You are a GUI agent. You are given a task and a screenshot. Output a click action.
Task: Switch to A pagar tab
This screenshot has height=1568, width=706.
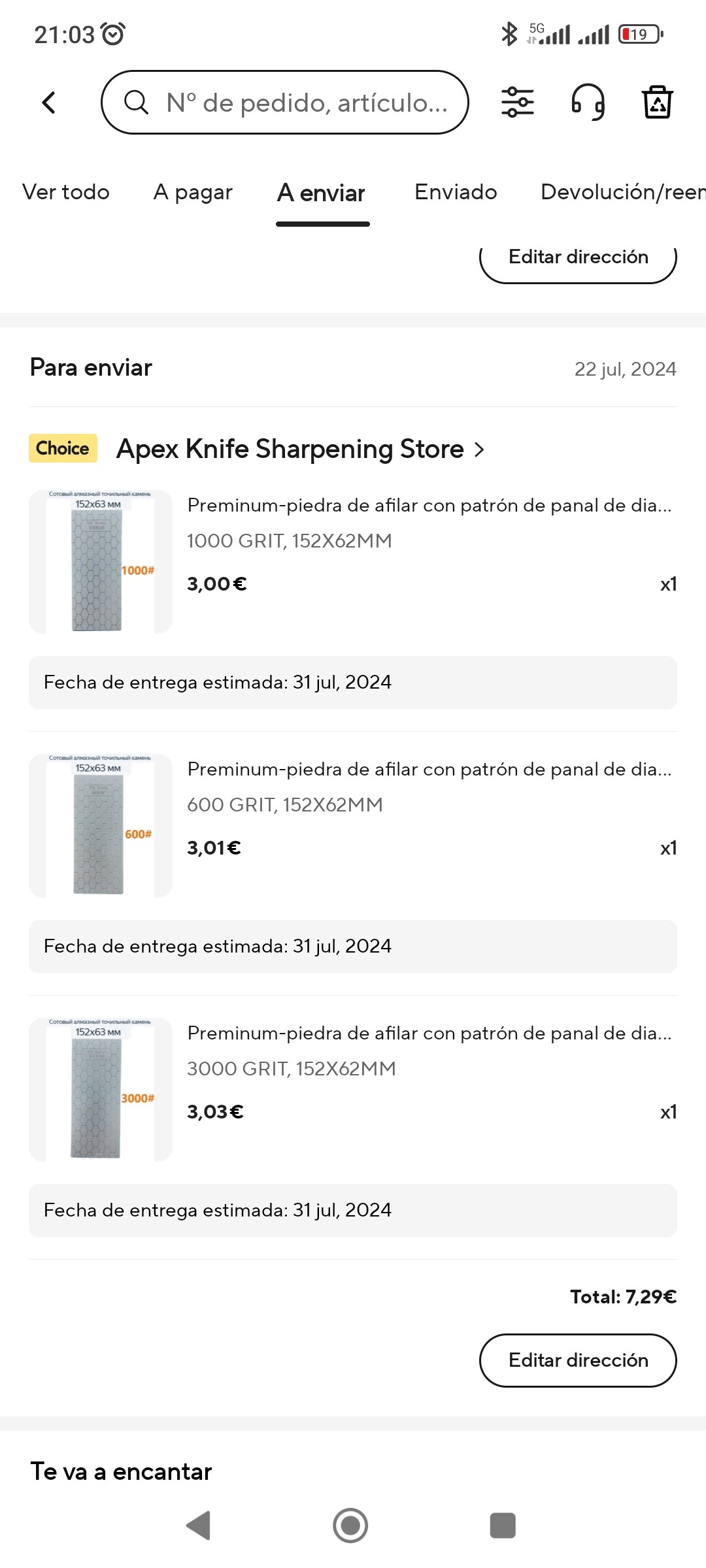point(193,192)
